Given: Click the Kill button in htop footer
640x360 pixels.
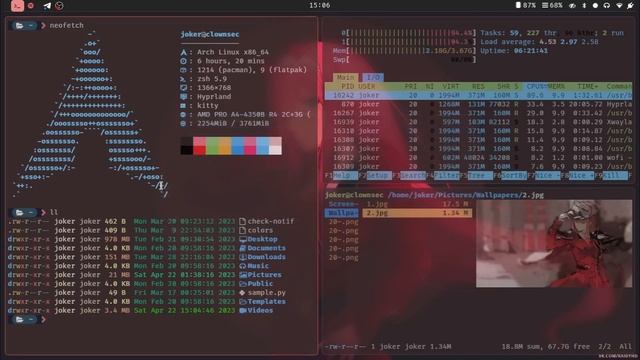Looking at the screenshot, I should 615,176.
